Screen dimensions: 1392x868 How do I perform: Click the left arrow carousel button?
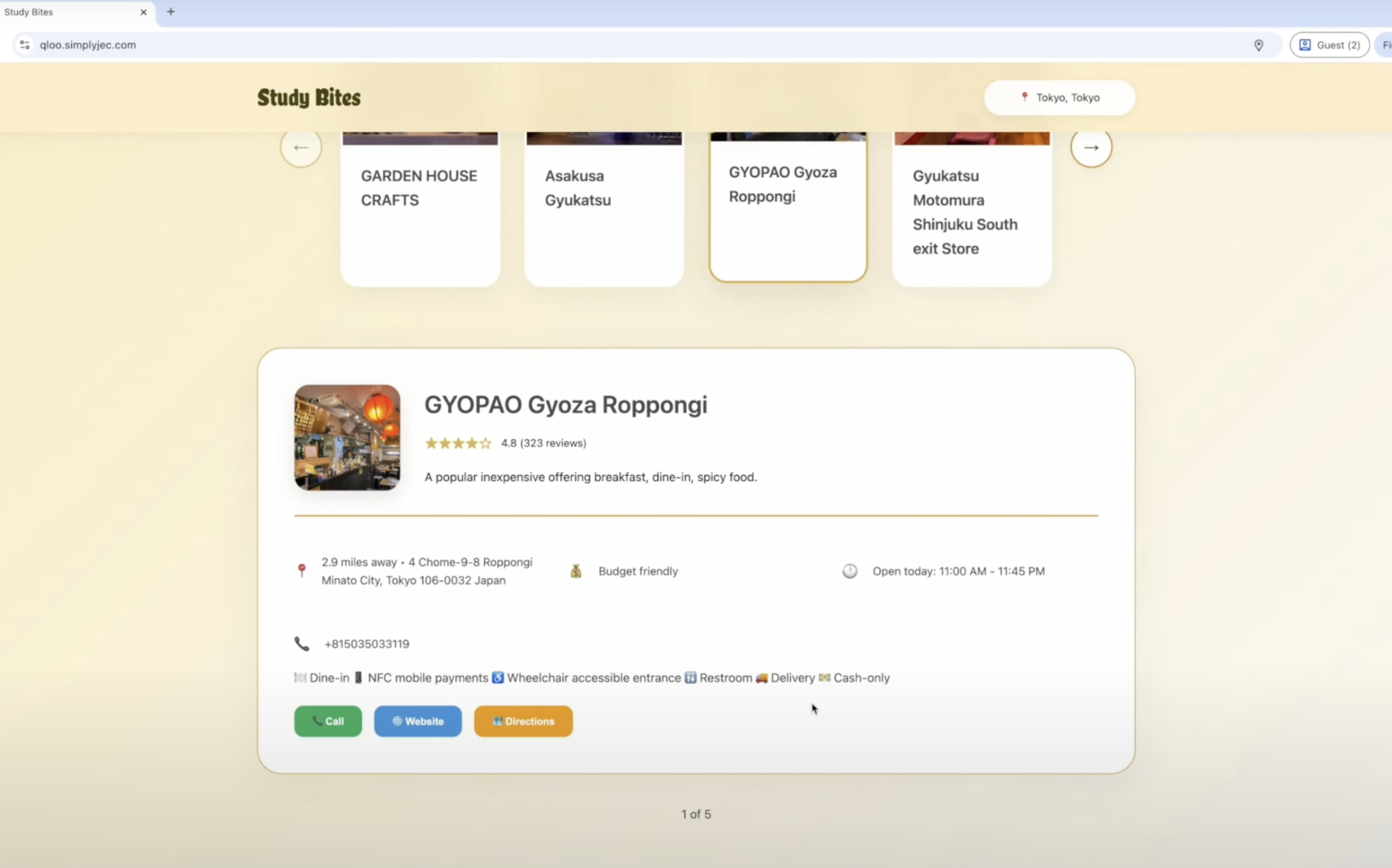point(301,148)
